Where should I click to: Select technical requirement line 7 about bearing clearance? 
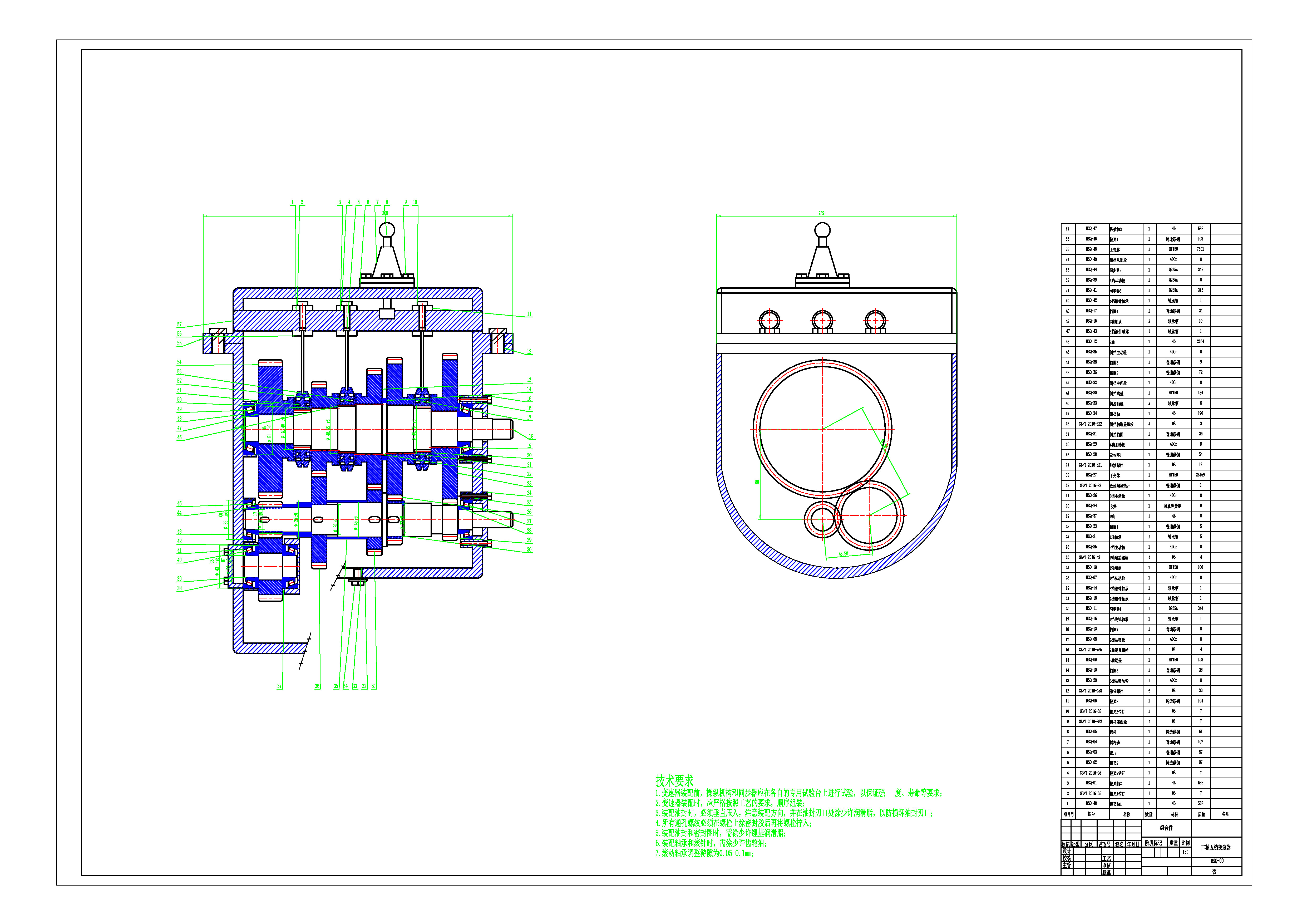click(704, 853)
